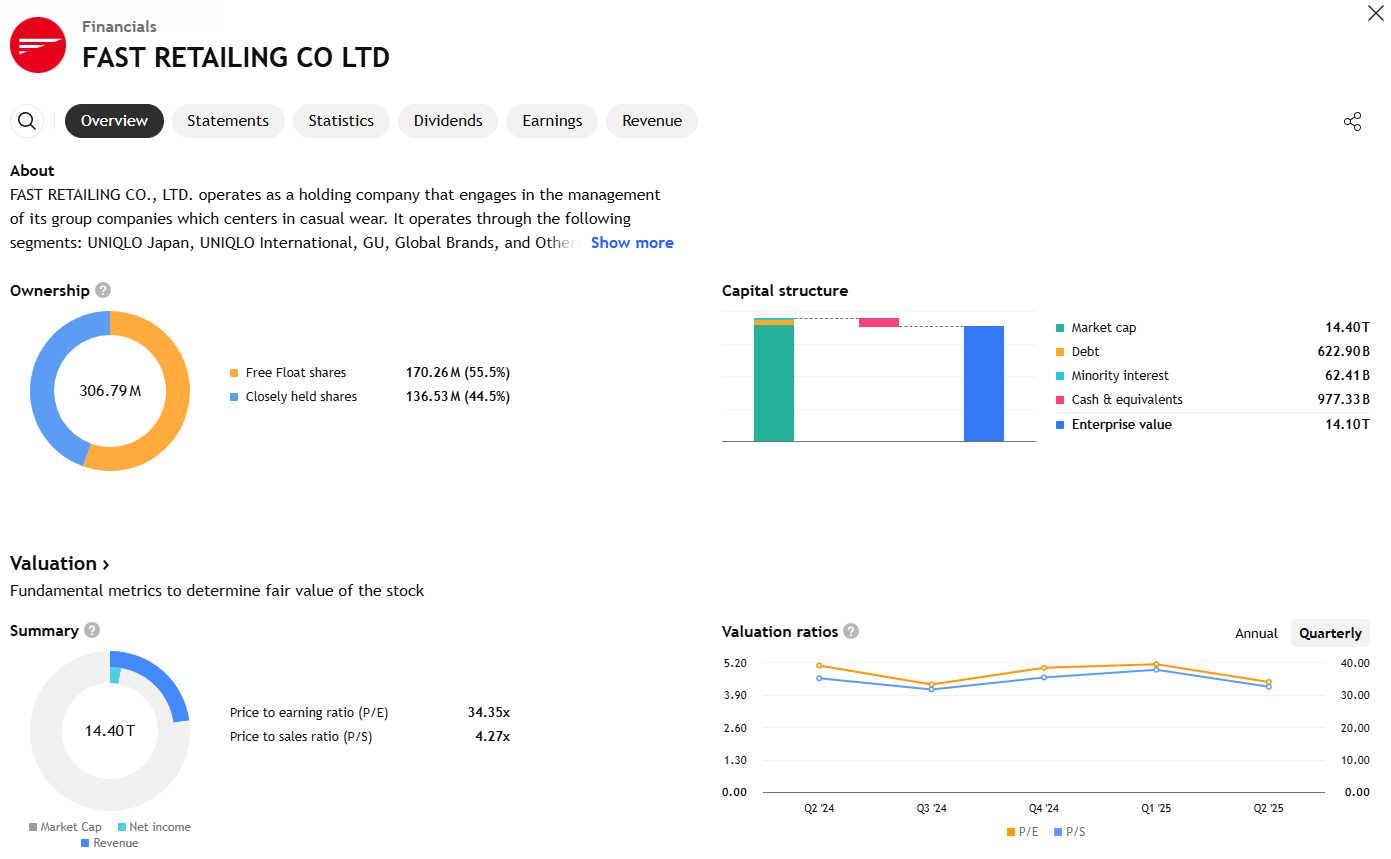Click the Q2 '25 axis label
Viewport: 1391px width, 859px height.
(x=1269, y=808)
